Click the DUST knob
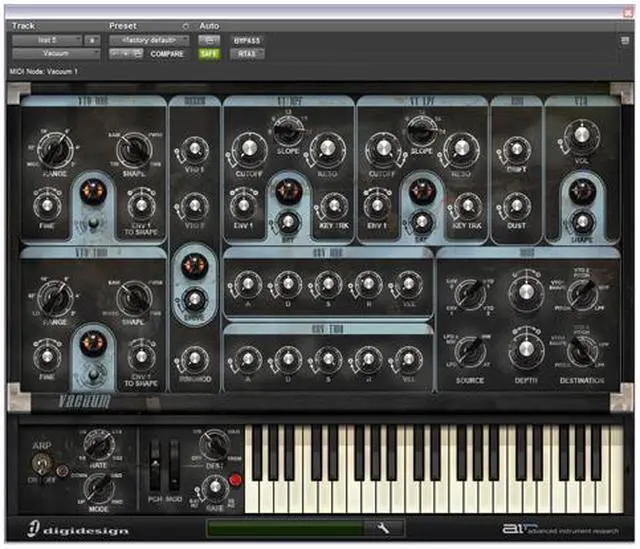The width and height of the screenshot is (640, 549). click(517, 206)
